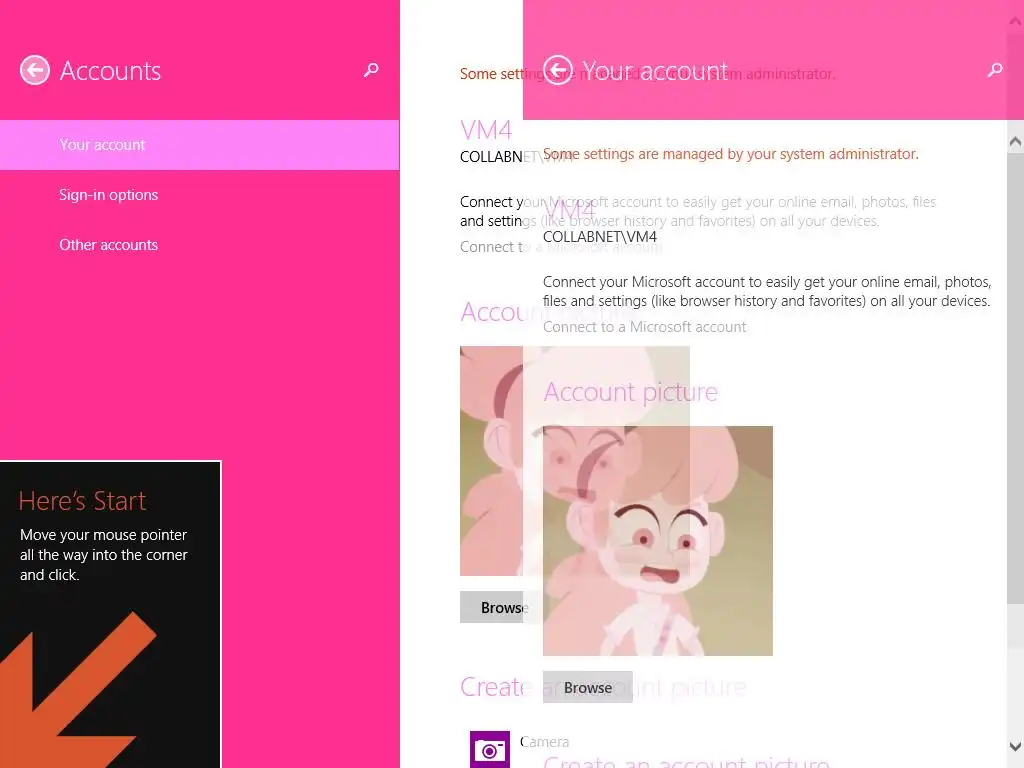Viewport: 1024px width, 768px height.
Task: Click the scrollbar down arrow at the bottom right
Action: pos(1015,746)
